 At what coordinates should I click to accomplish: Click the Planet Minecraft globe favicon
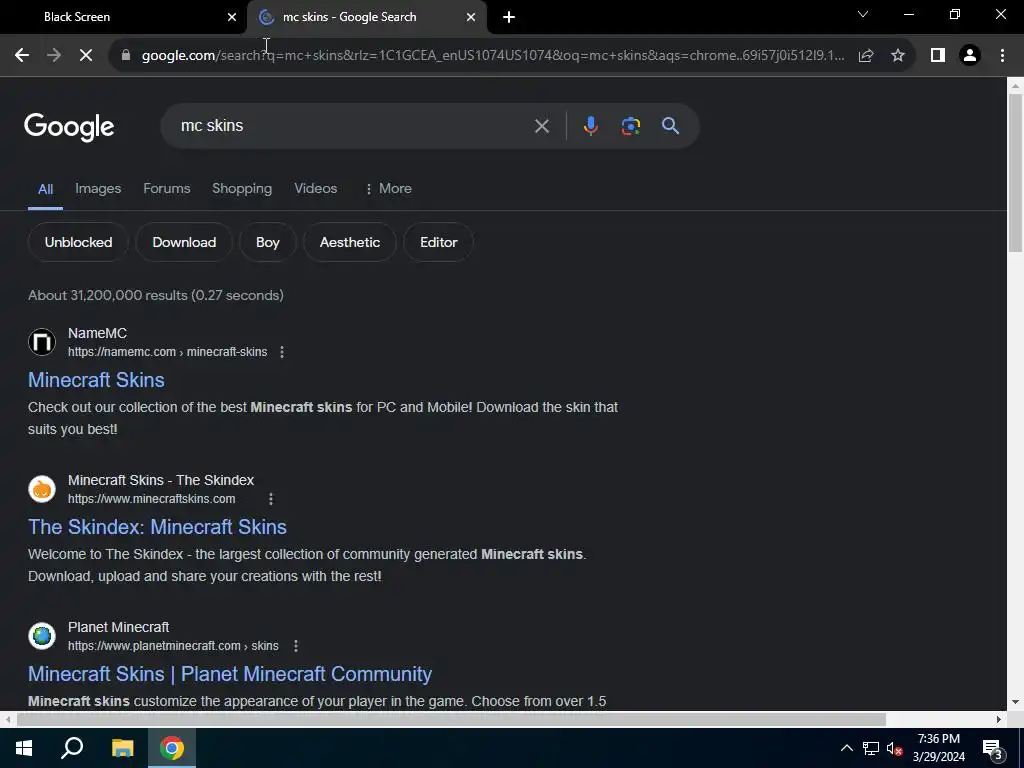click(x=42, y=635)
